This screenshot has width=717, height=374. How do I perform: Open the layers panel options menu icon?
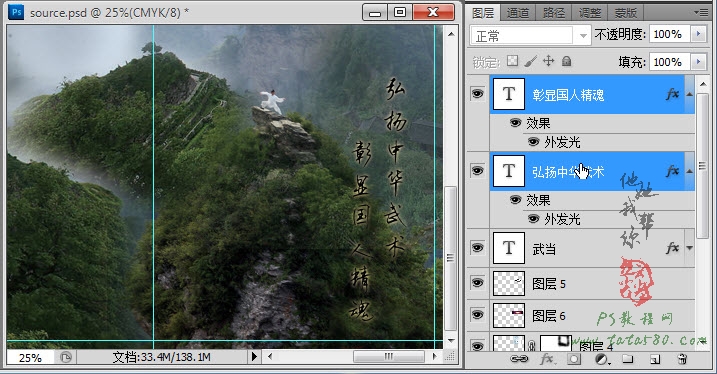tap(701, 12)
